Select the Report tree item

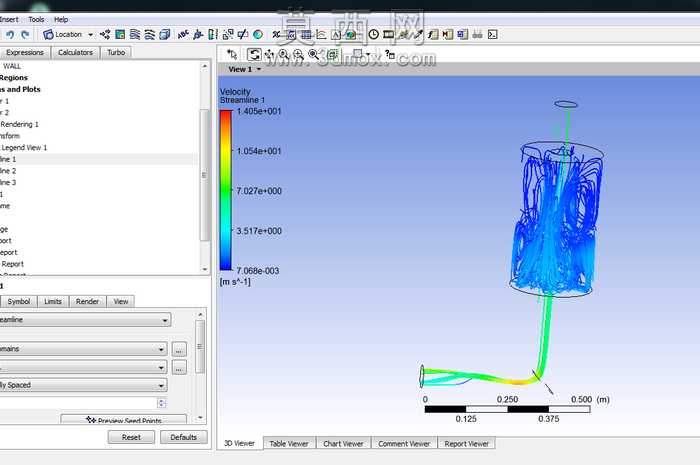click(12, 264)
